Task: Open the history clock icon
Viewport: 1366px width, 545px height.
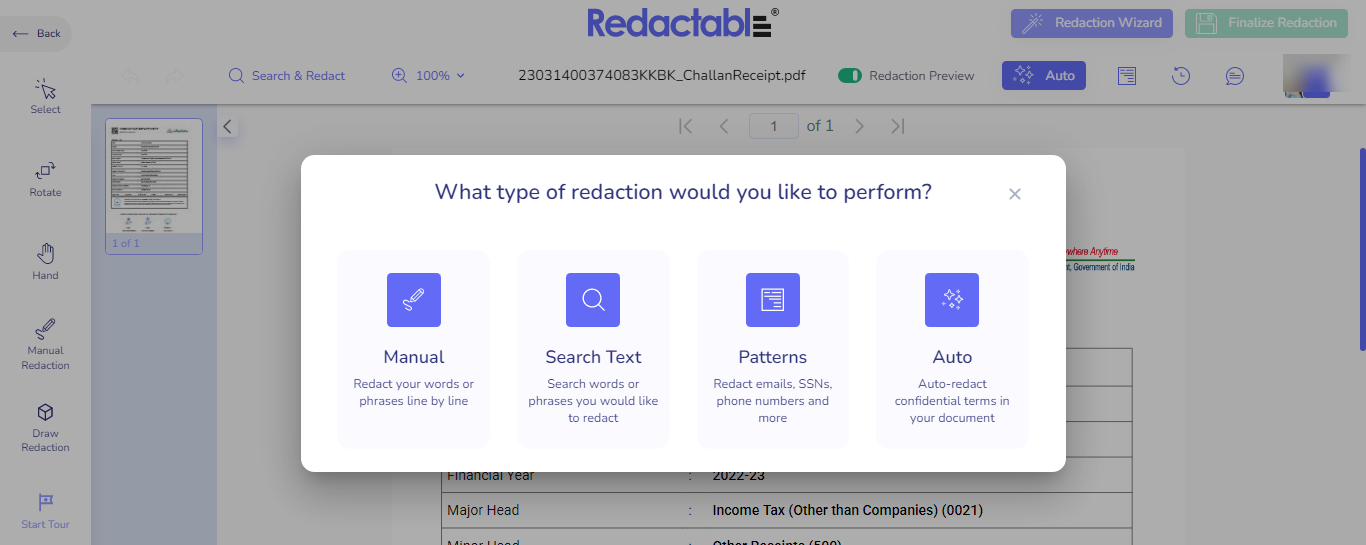Action: [1181, 76]
